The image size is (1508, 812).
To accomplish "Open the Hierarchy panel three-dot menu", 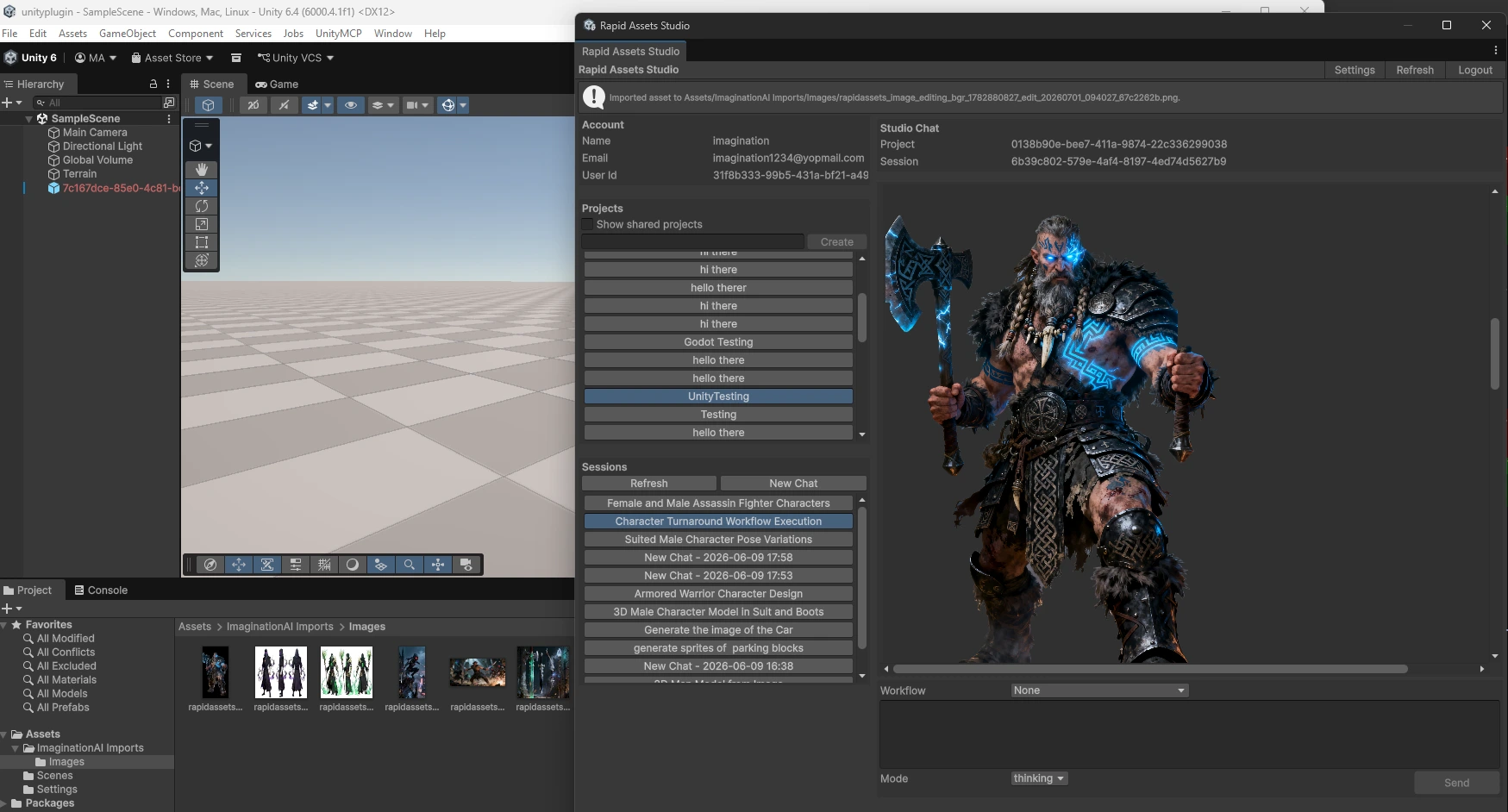I will pyautogui.click(x=168, y=84).
